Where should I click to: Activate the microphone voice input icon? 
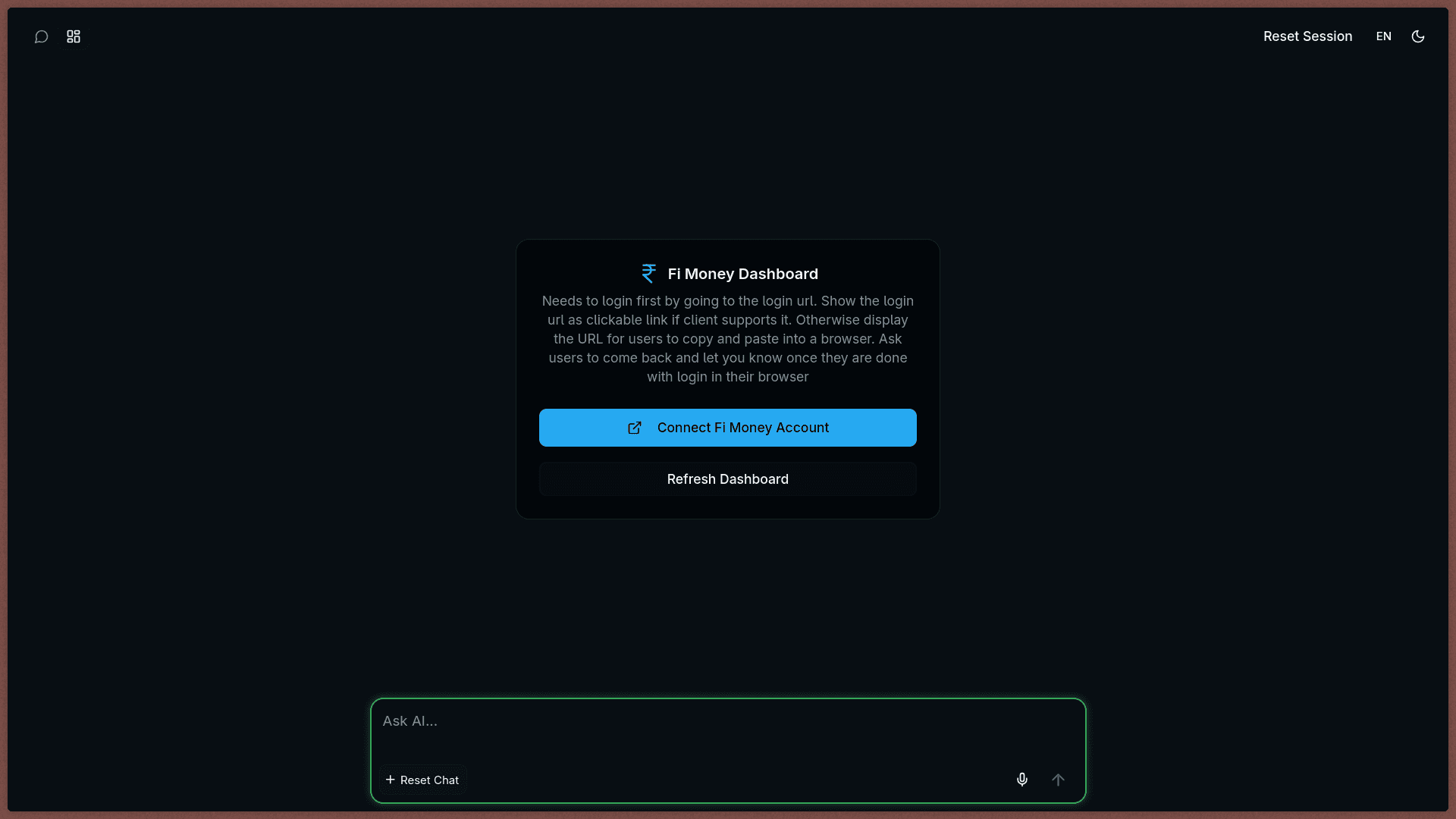[1021, 780]
